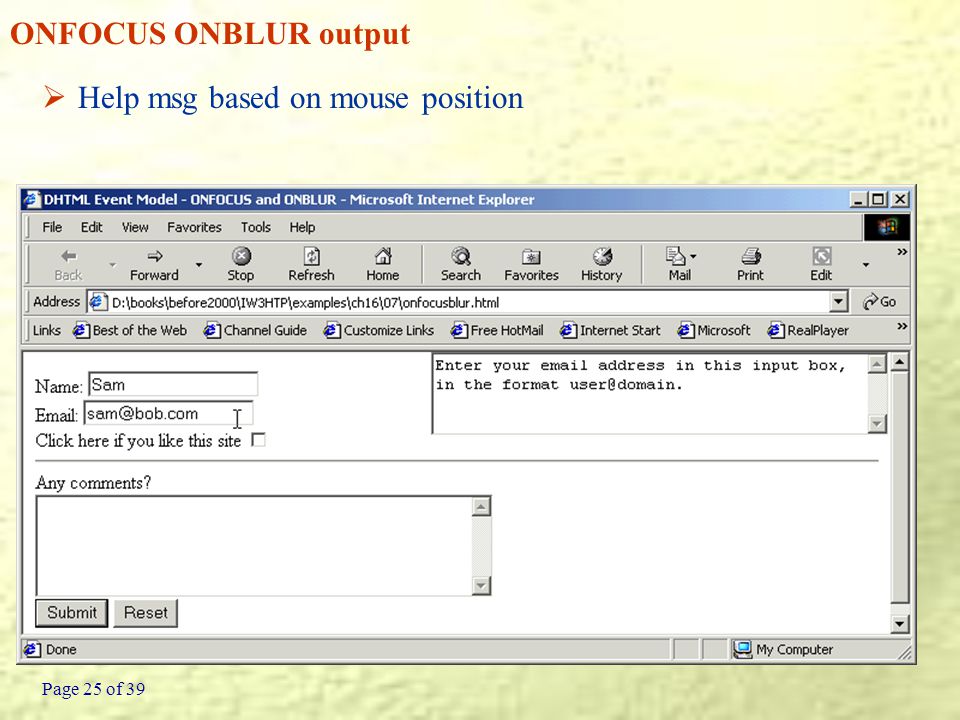Expand the address bar dropdown arrow
This screenshot has height=720, width=960.
(838, 302)
